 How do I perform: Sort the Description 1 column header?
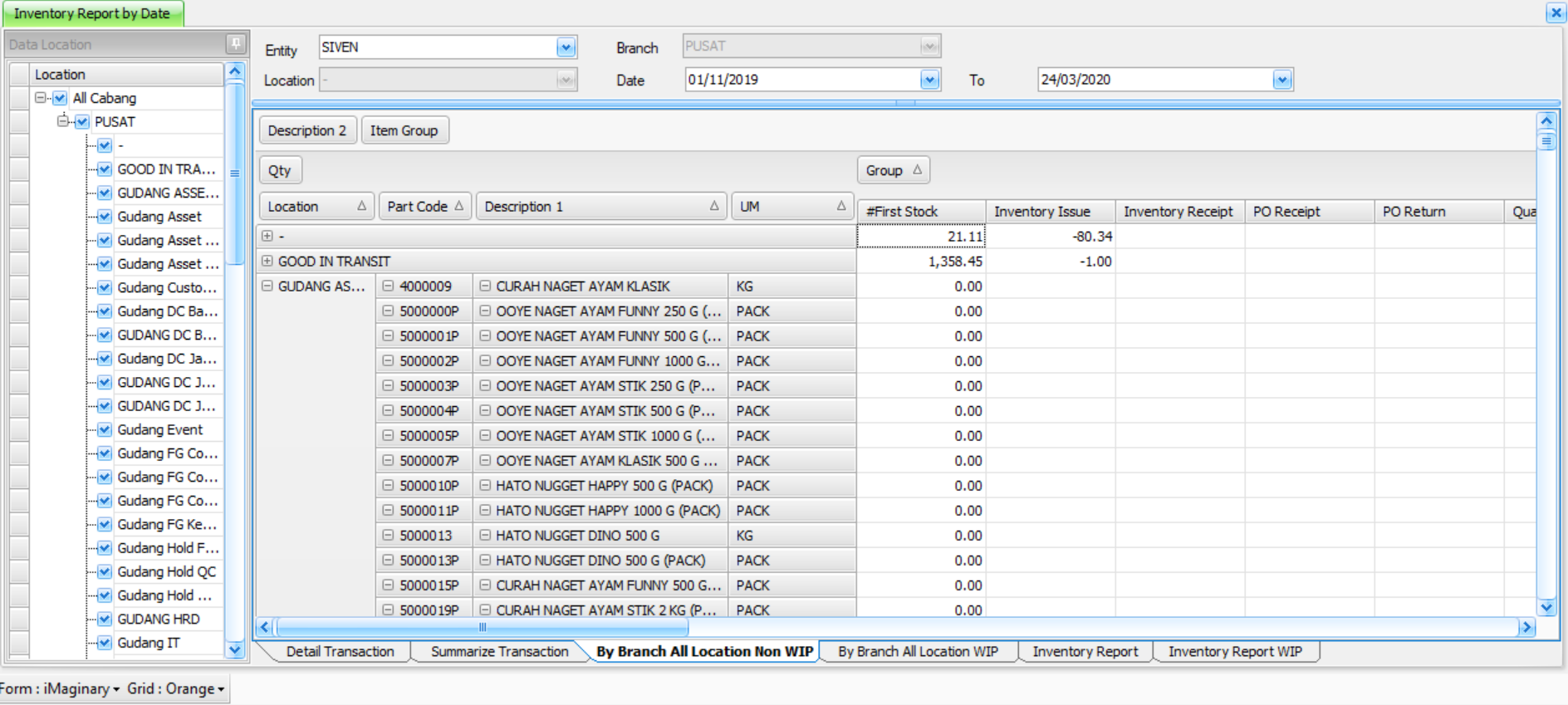[601, 206]
